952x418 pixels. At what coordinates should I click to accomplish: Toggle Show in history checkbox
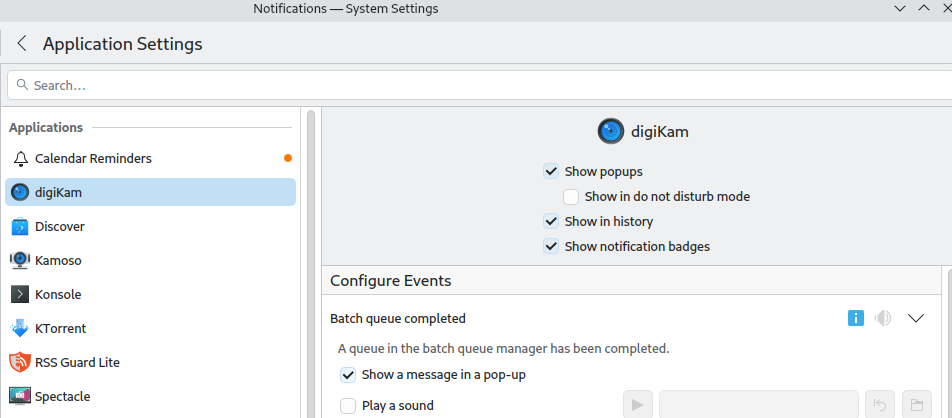(551, 221)
